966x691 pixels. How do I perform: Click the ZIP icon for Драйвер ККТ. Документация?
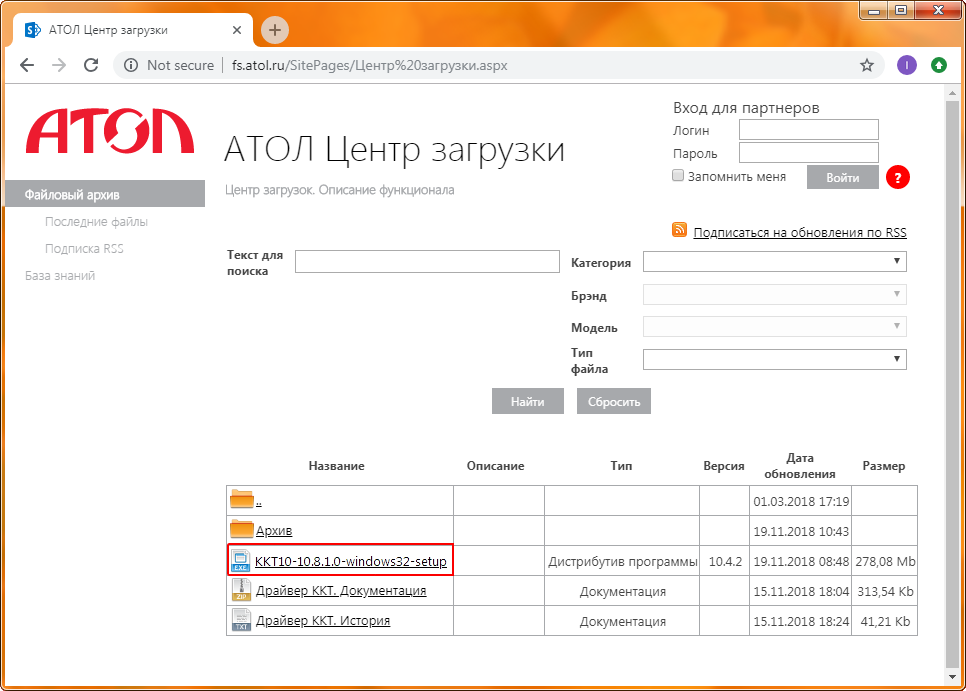(x=240, y=591)
